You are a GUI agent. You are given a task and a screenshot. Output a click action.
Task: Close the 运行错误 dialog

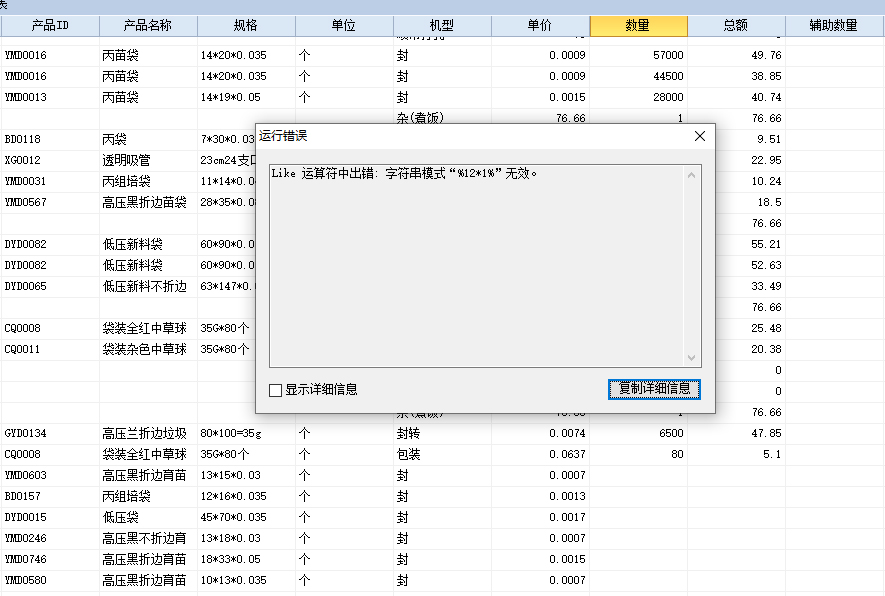[x=700, y=136]
